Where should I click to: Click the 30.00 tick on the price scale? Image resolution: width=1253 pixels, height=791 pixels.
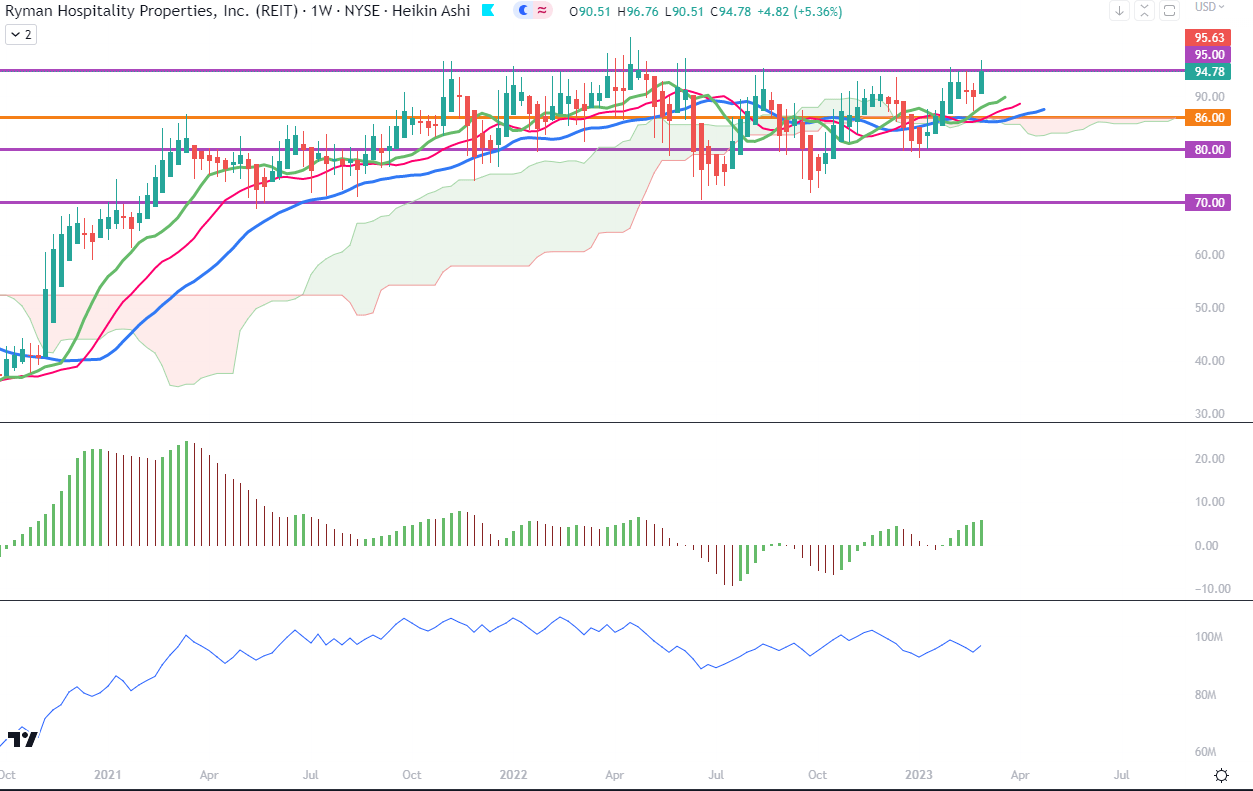pyautogui.click(x=1209, y=414)
